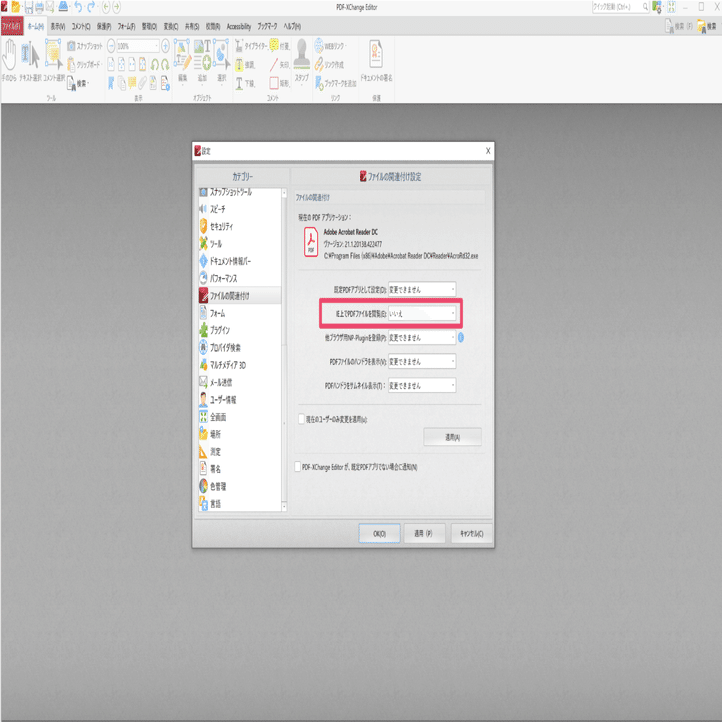Click the Redo arrow icon
Image resolution: width=722 pixels, height=722 pixels.
coord(91,6)
